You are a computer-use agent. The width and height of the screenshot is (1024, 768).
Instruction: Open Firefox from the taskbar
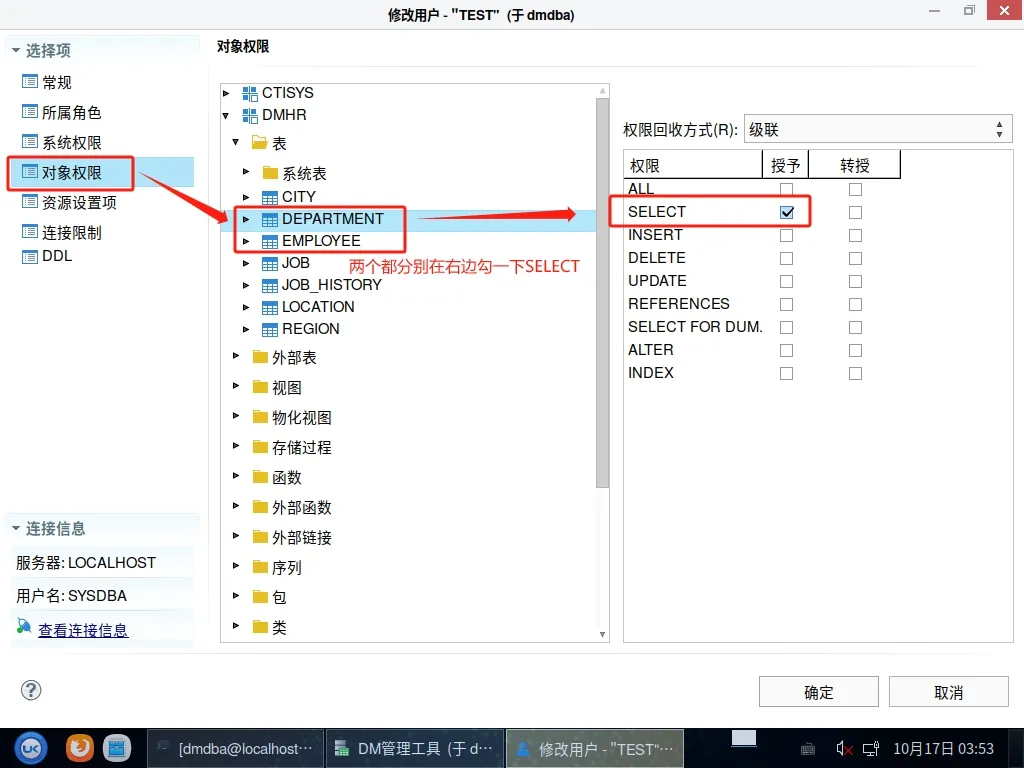[80, 747]
